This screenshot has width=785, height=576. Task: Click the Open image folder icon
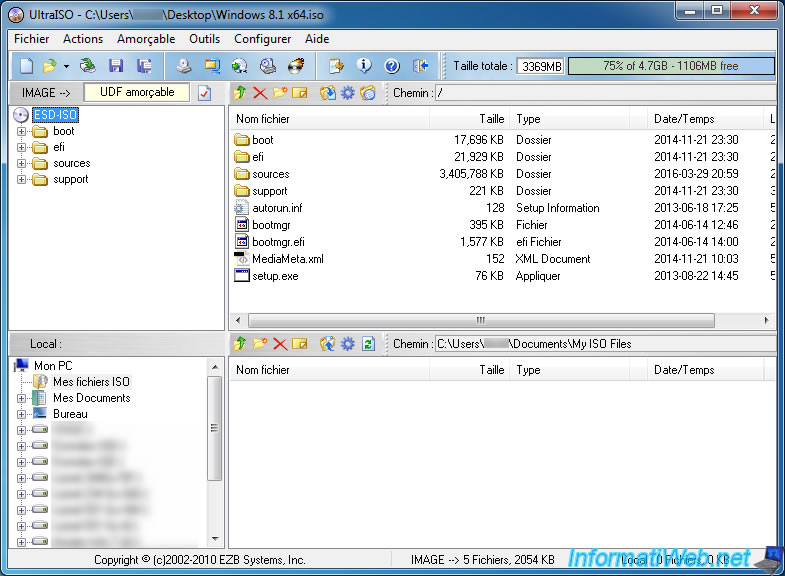coord(50,66)
